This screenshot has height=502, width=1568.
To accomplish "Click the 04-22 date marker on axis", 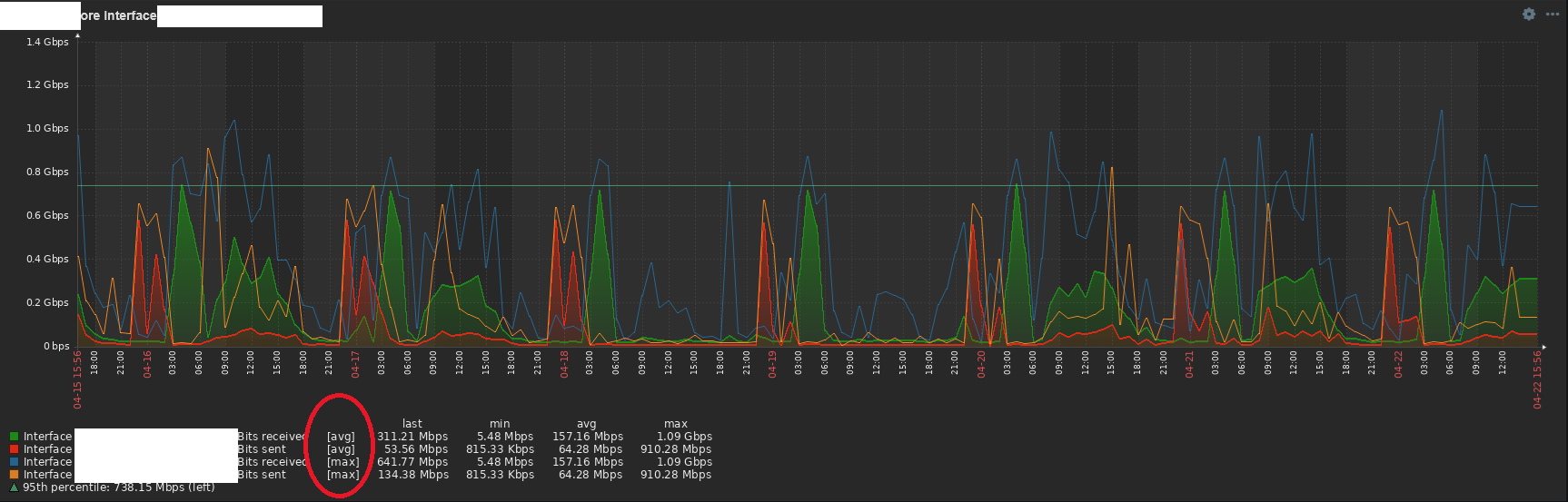I will click(x=1398, y=364).
